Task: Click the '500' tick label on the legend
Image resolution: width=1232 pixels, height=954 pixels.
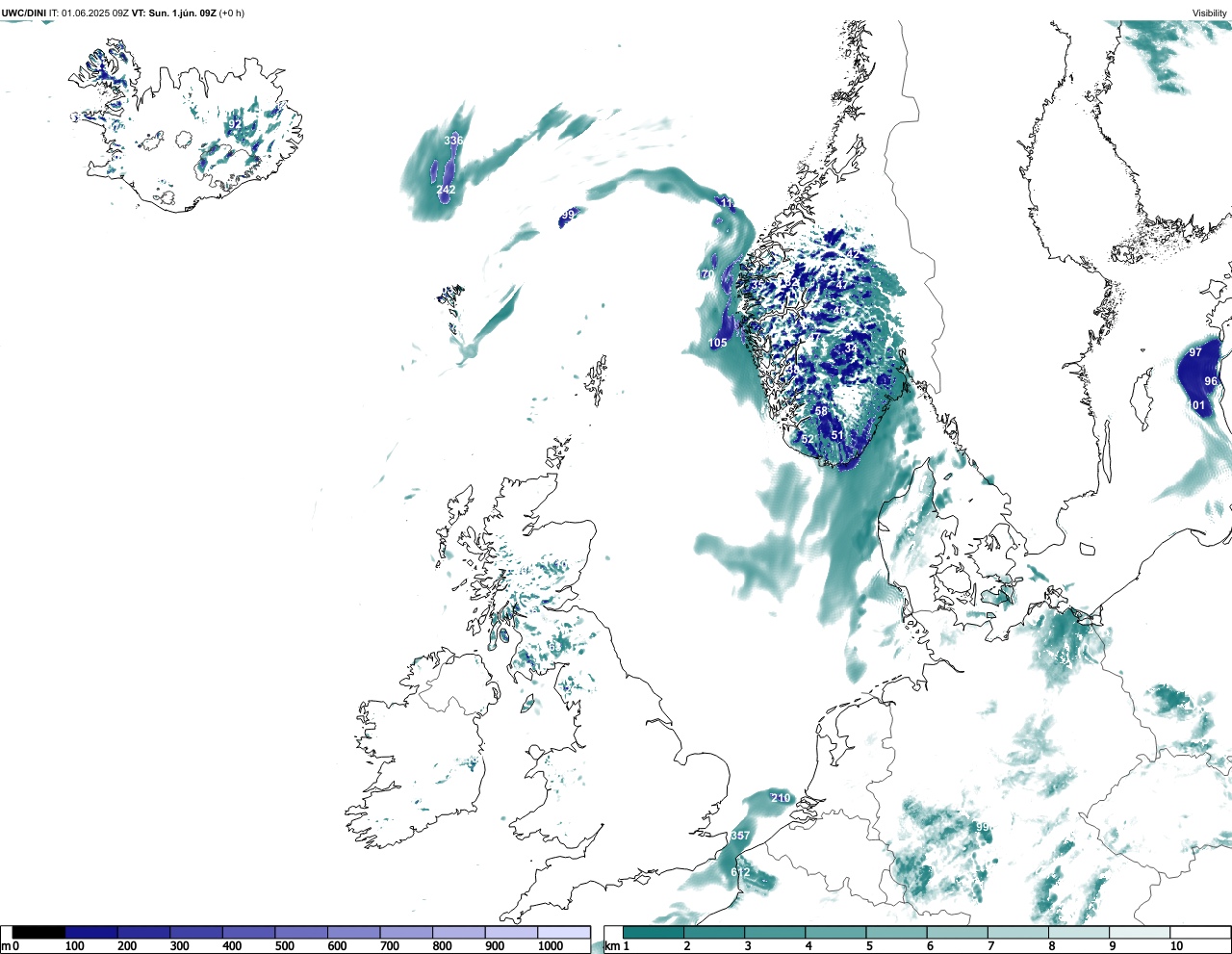Action: pyautogui.click(x=285, y=946)
